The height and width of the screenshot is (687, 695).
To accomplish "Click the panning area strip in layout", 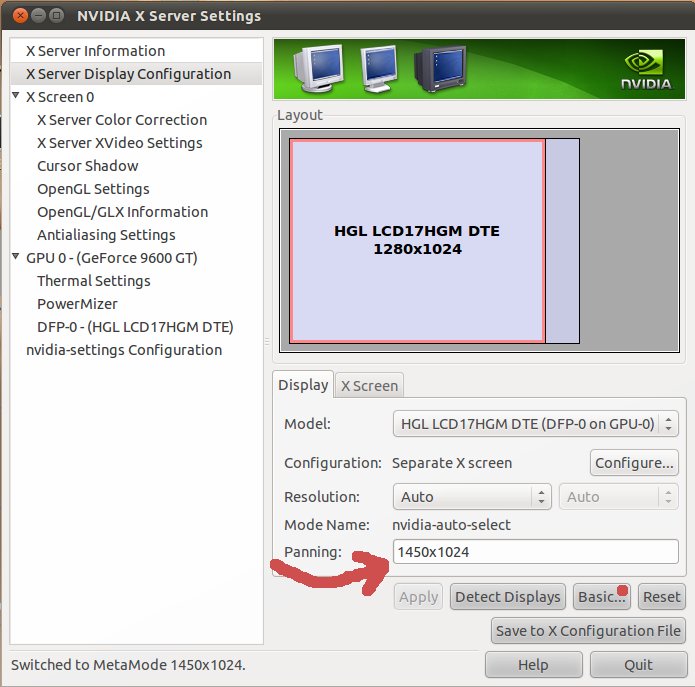I will tap(562, 241).
